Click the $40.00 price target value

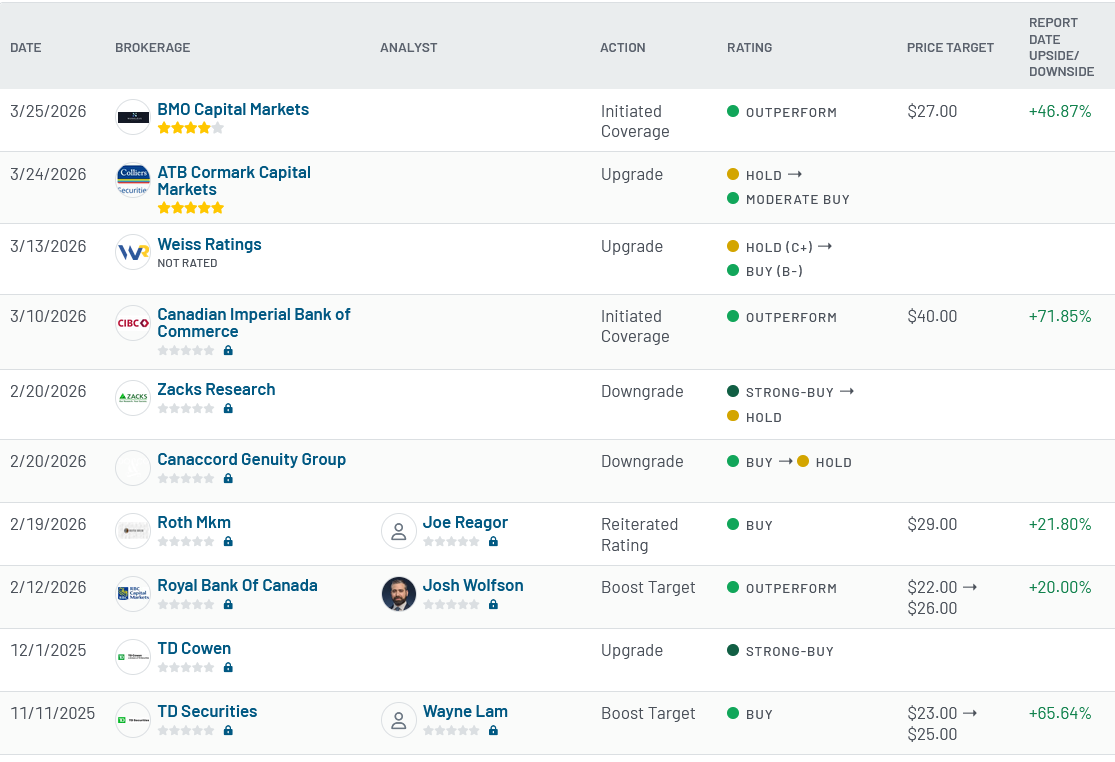932,316
